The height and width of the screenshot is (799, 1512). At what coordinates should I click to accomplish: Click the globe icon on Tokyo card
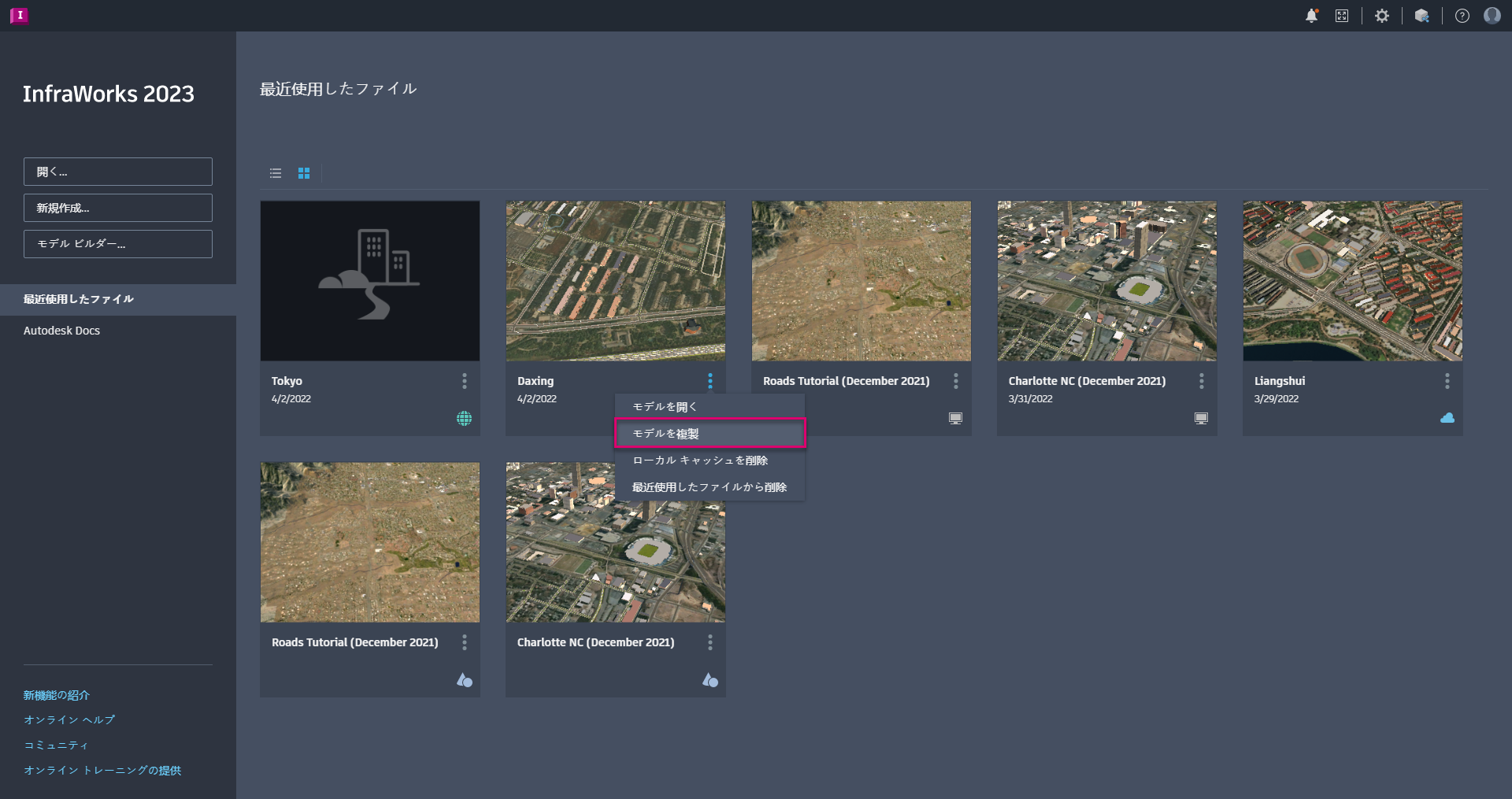pos(465,419)
